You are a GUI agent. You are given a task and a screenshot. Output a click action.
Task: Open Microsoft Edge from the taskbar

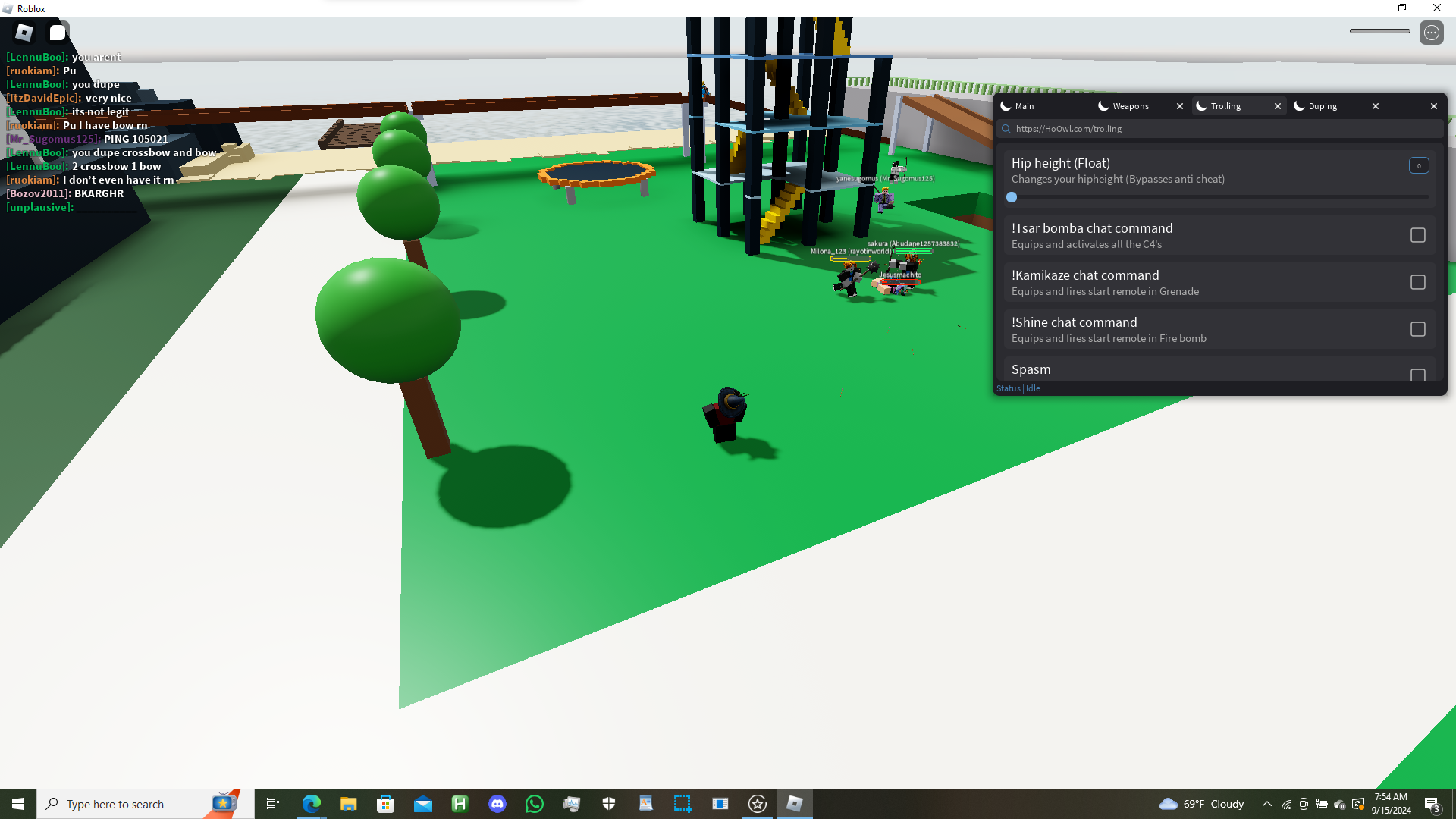click(x=311, y=804)
